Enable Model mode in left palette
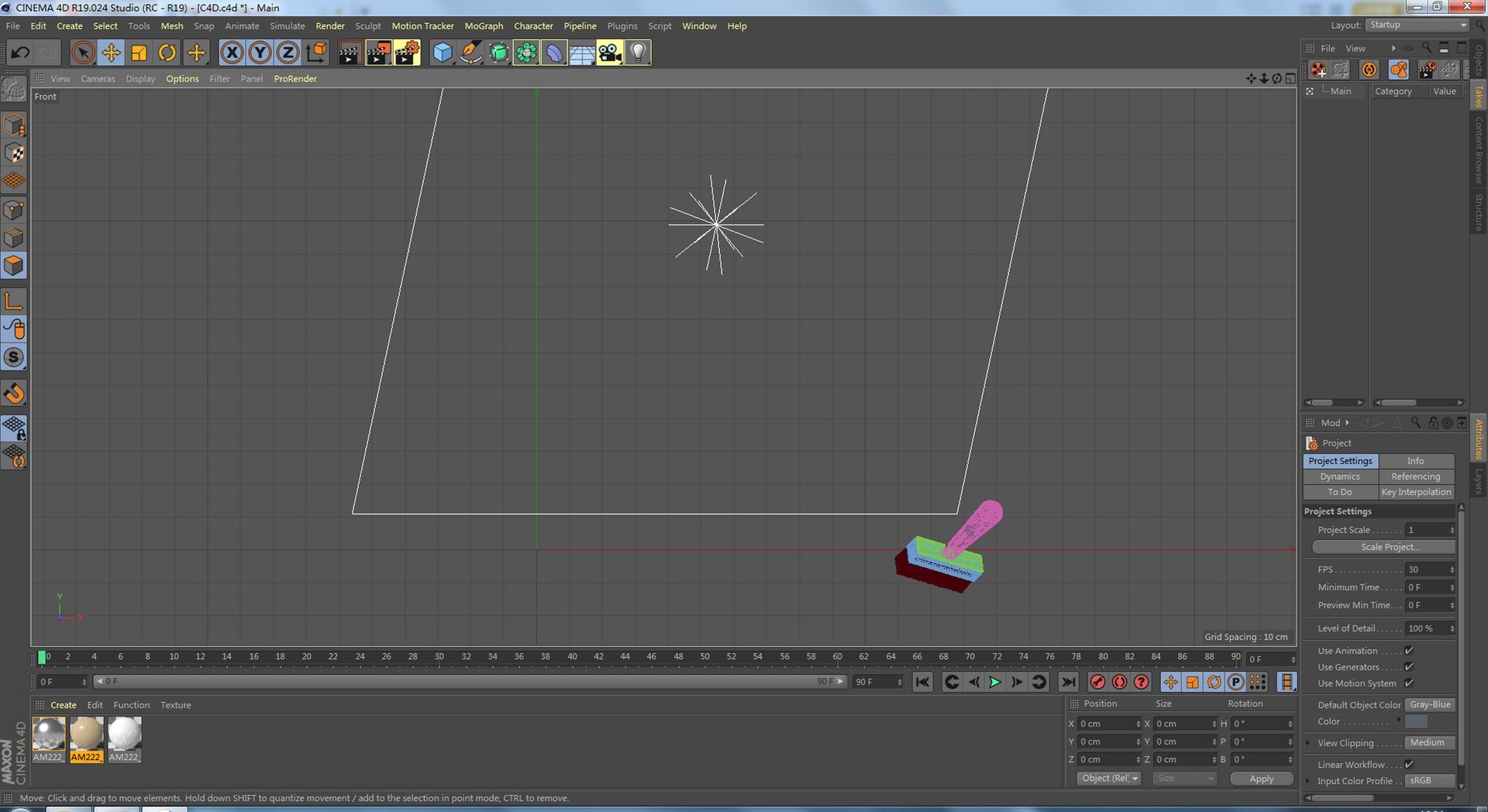The image size is (1488, 812). [x=14, y=125]
